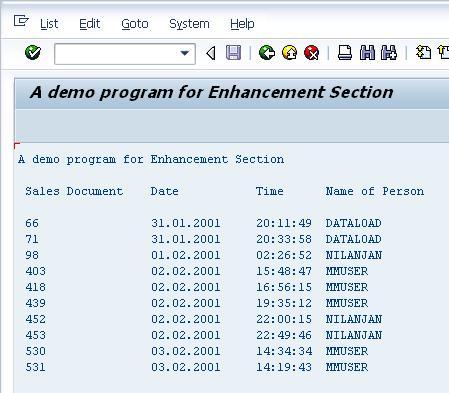The height and width of the screenshot is (393, 449).
Task: Click MMUSER in the row for document 403
Action: point(347,271)
